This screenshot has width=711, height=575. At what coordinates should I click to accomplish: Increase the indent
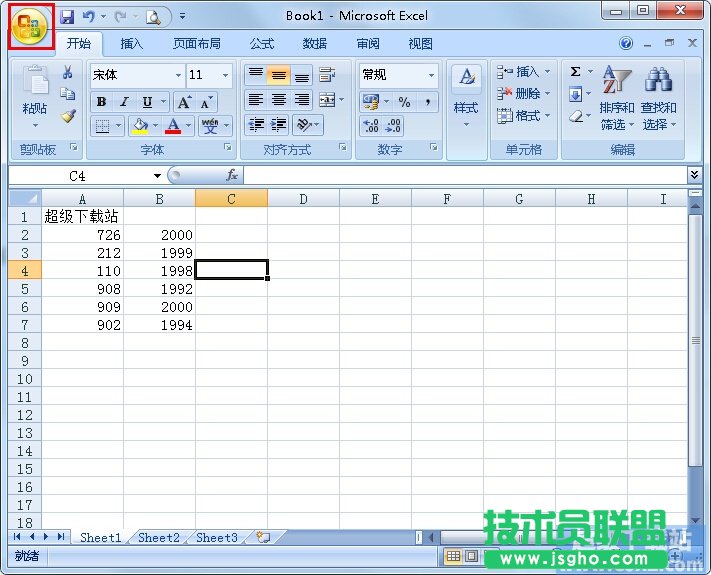click(x=278, y=125)
